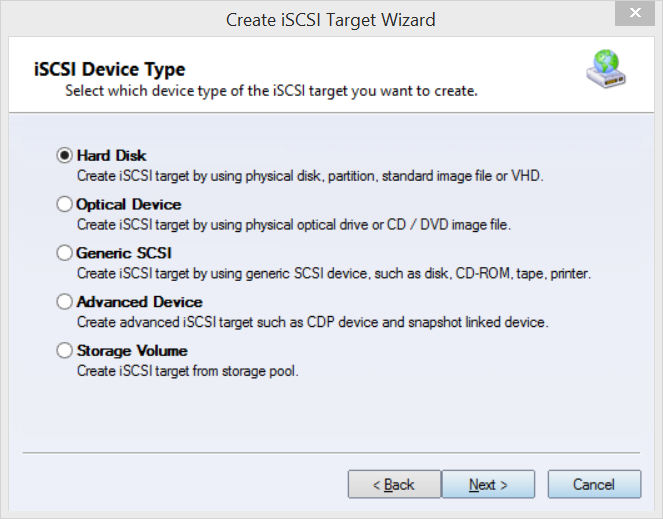663x519 pixels.
Task: Go back with the < Back button
Action: tap(394, 484)
